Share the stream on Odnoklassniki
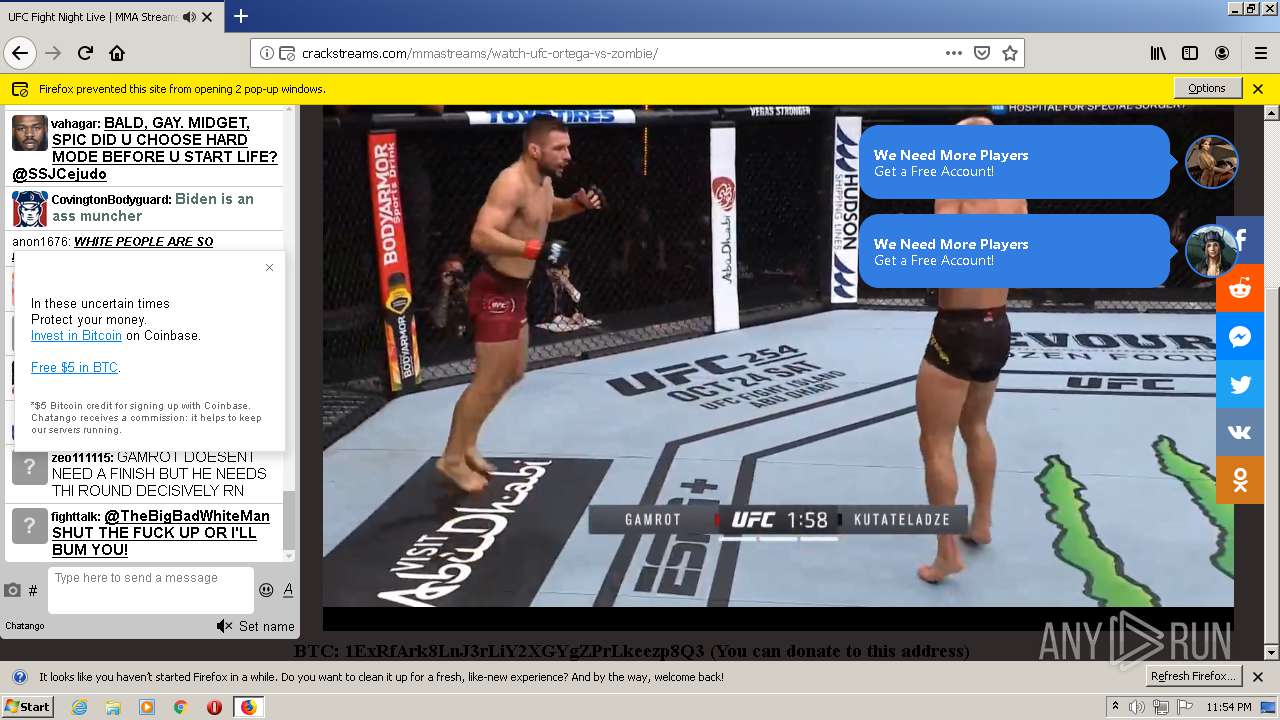1280x720 pixels. pos(1240,480)
